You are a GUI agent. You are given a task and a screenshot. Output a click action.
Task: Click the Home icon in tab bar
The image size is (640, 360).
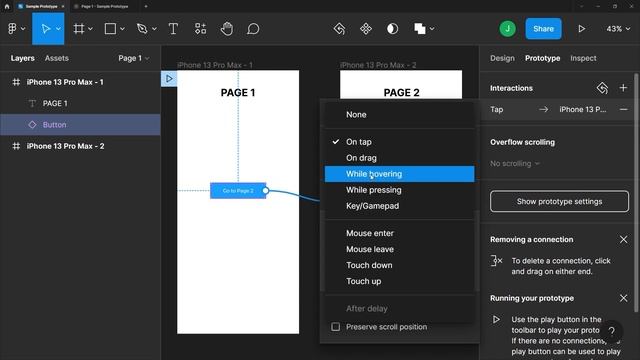[x=7, y=6]
